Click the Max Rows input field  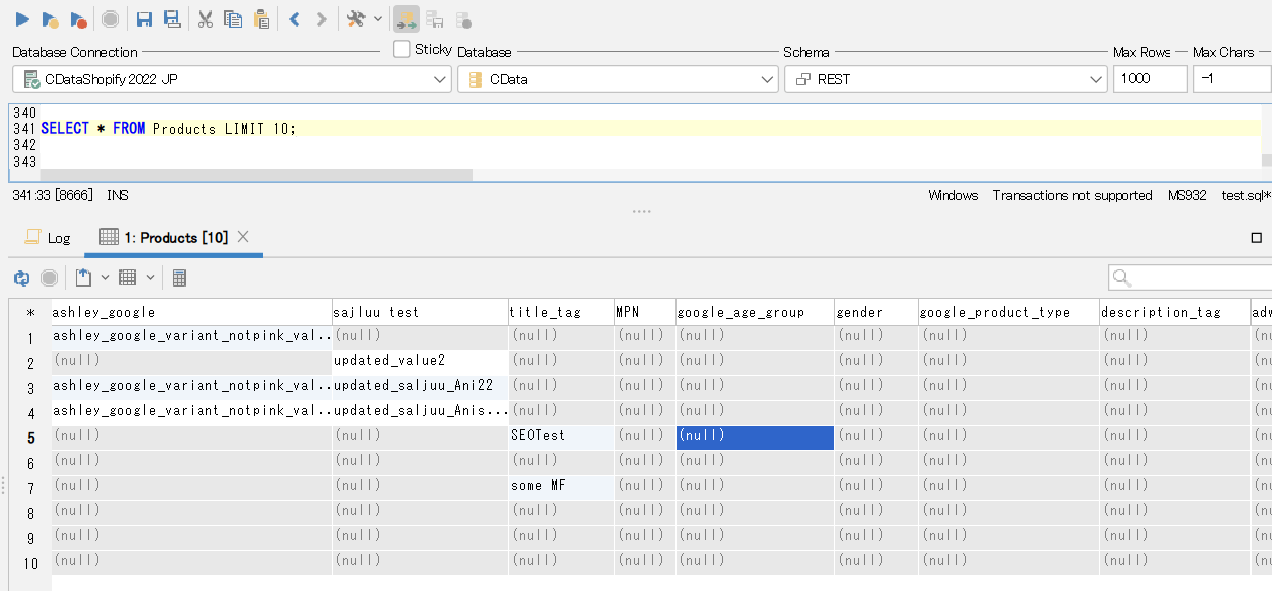pyautogui.click(x=1149, y=79)
